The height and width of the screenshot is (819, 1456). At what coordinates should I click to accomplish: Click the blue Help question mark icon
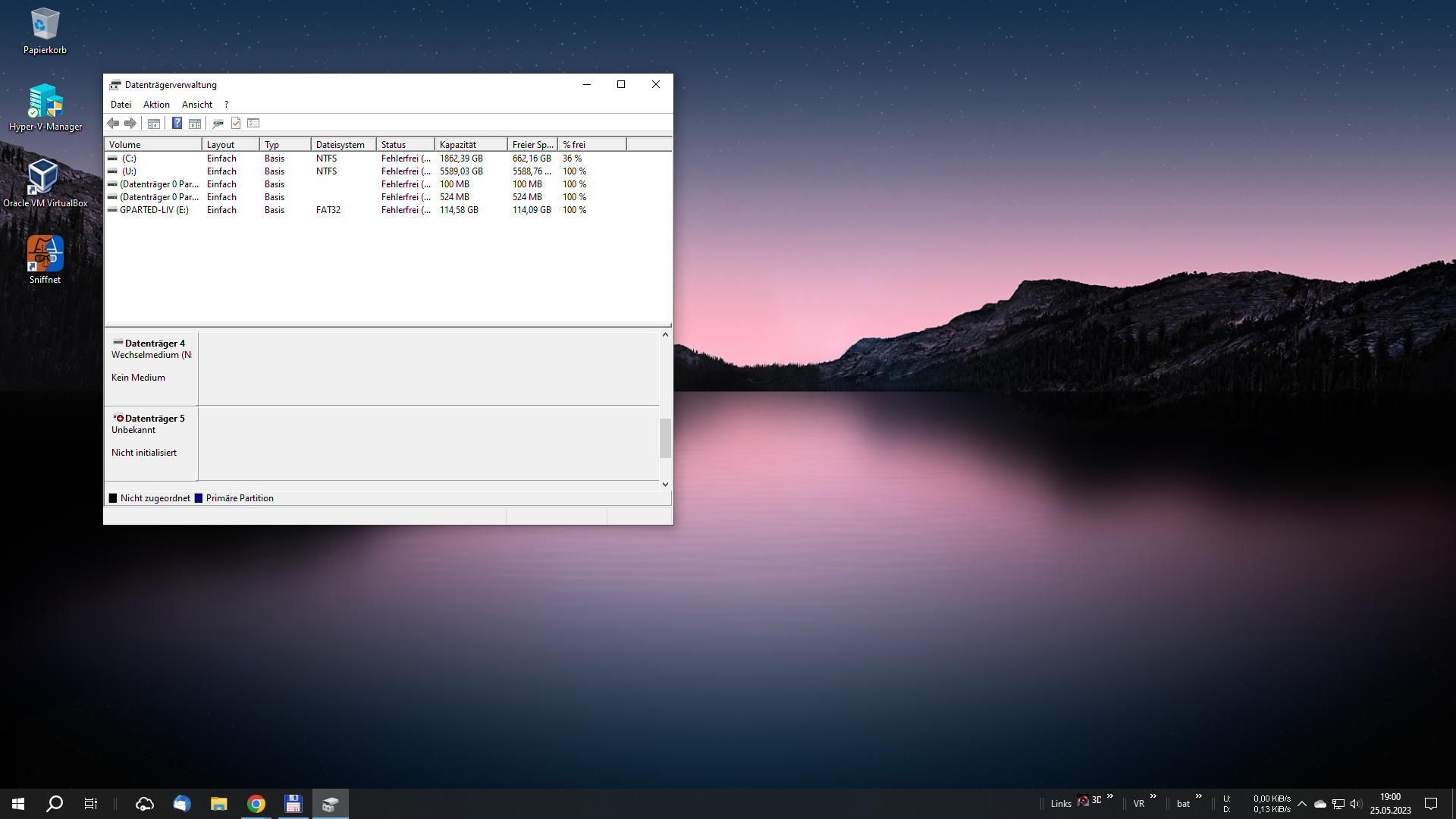(177, 123)
